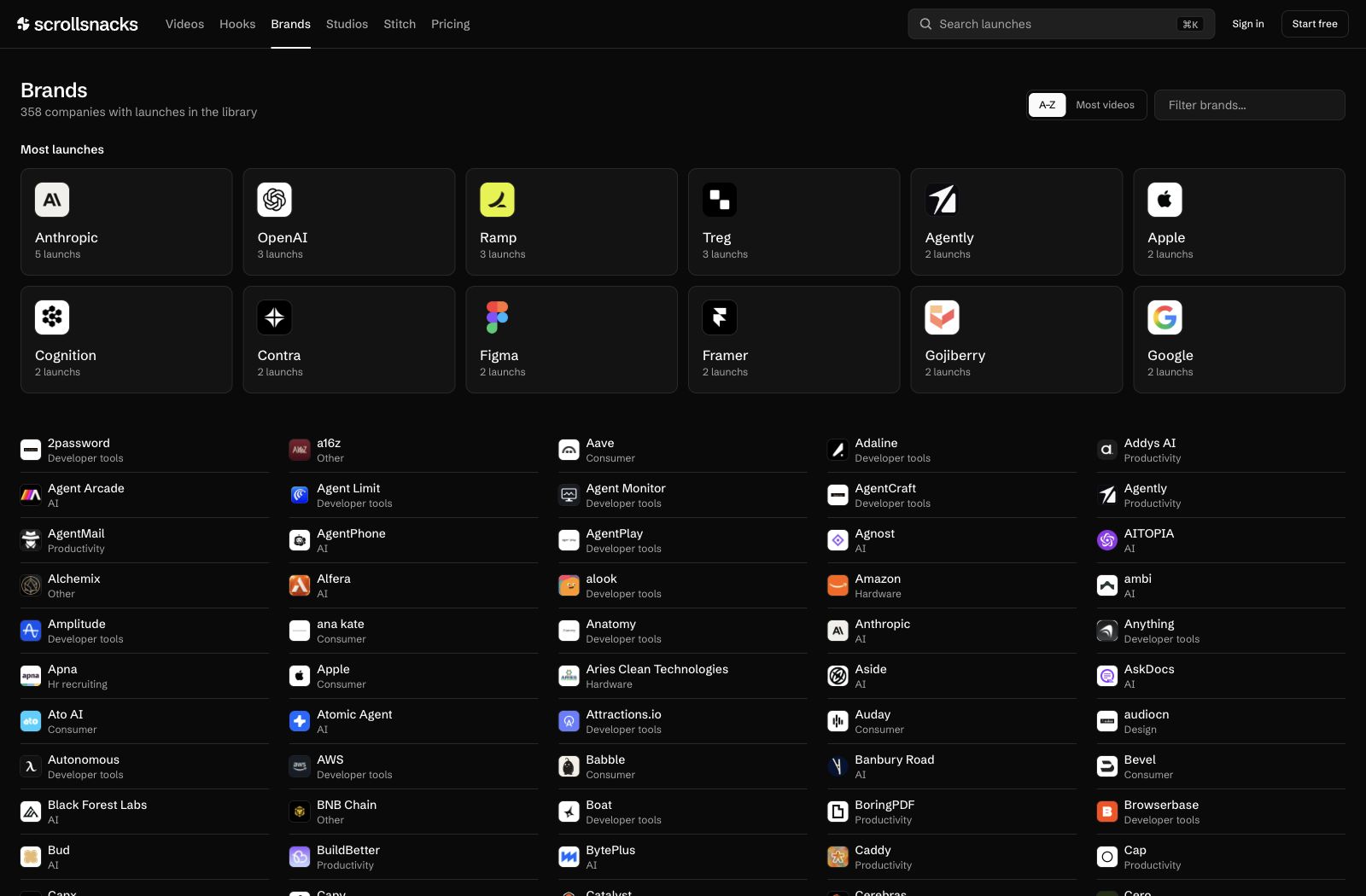The width and height of the screenshot is (1366, 896).
Task: Click the Start free button
Action: point(1315,24)
